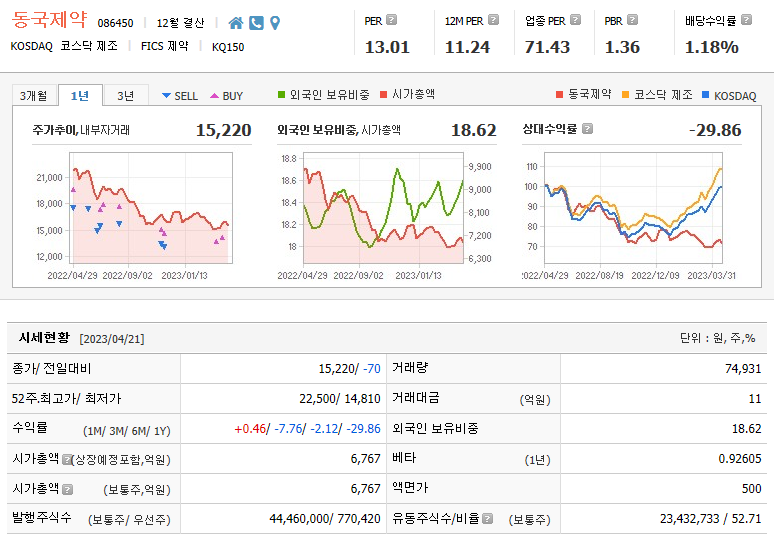Click red 동국제약 legend swatch
Image resolution: width=774 pixels, height=541 pixels.
(559, 94)
